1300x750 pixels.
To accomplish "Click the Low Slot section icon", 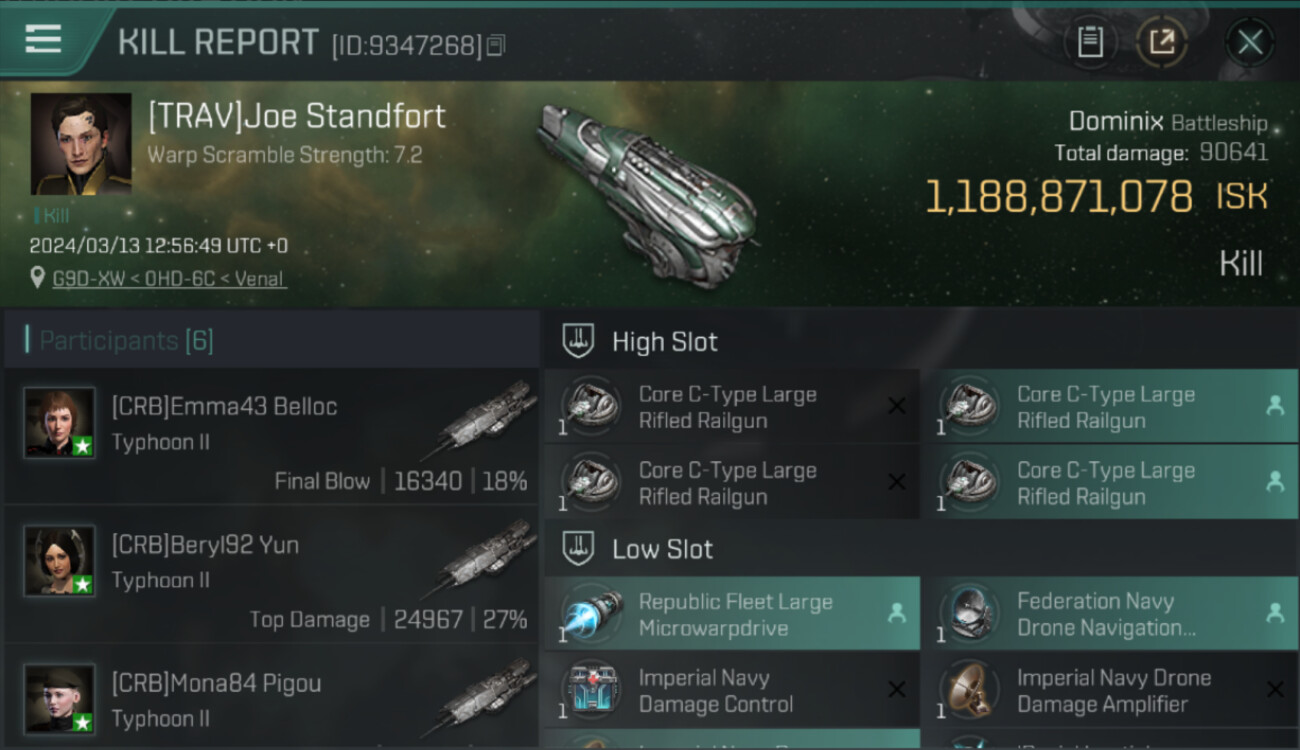I will click(x=580, y=549).
